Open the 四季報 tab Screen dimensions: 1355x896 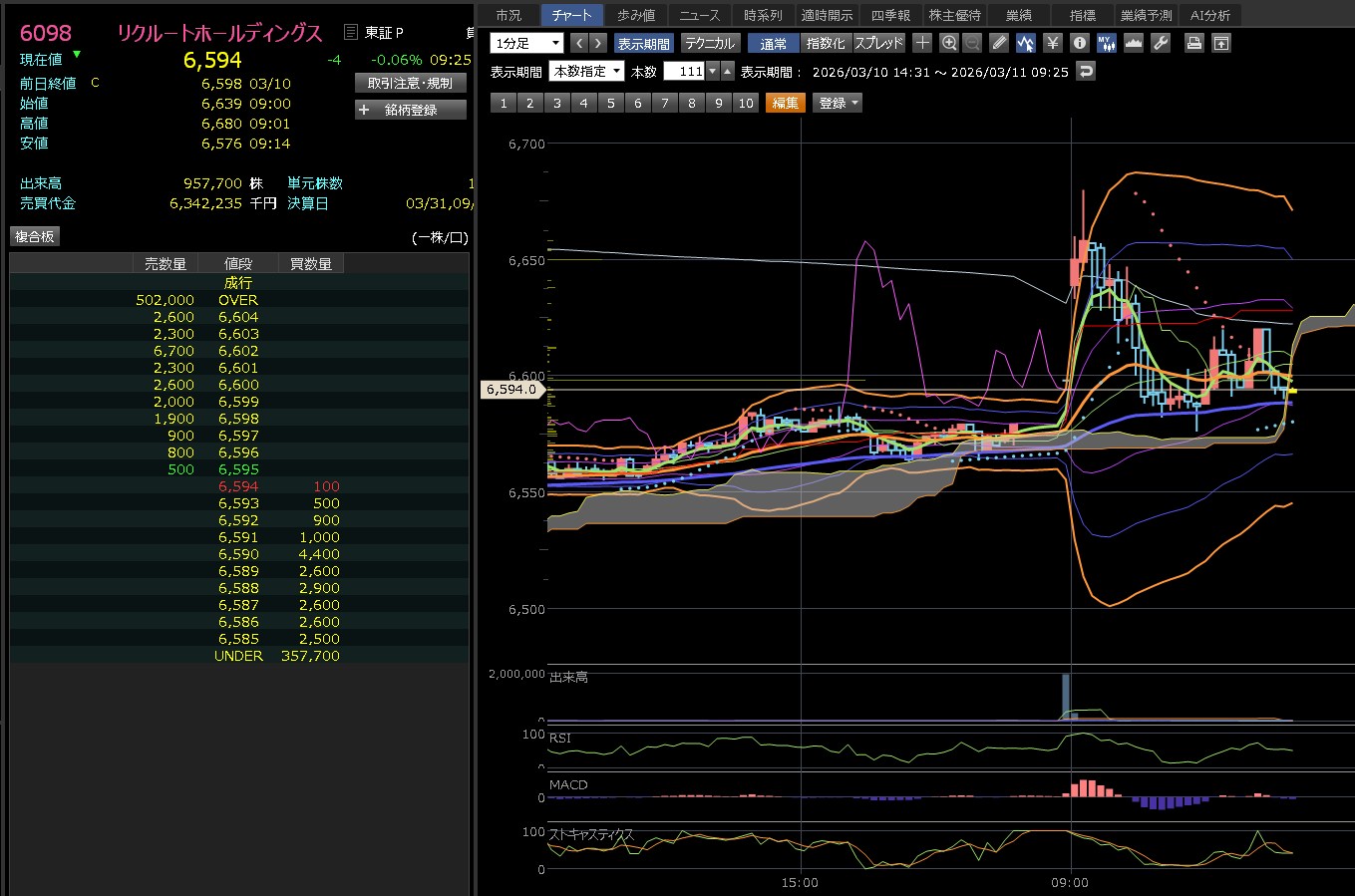tap(890, 15)
